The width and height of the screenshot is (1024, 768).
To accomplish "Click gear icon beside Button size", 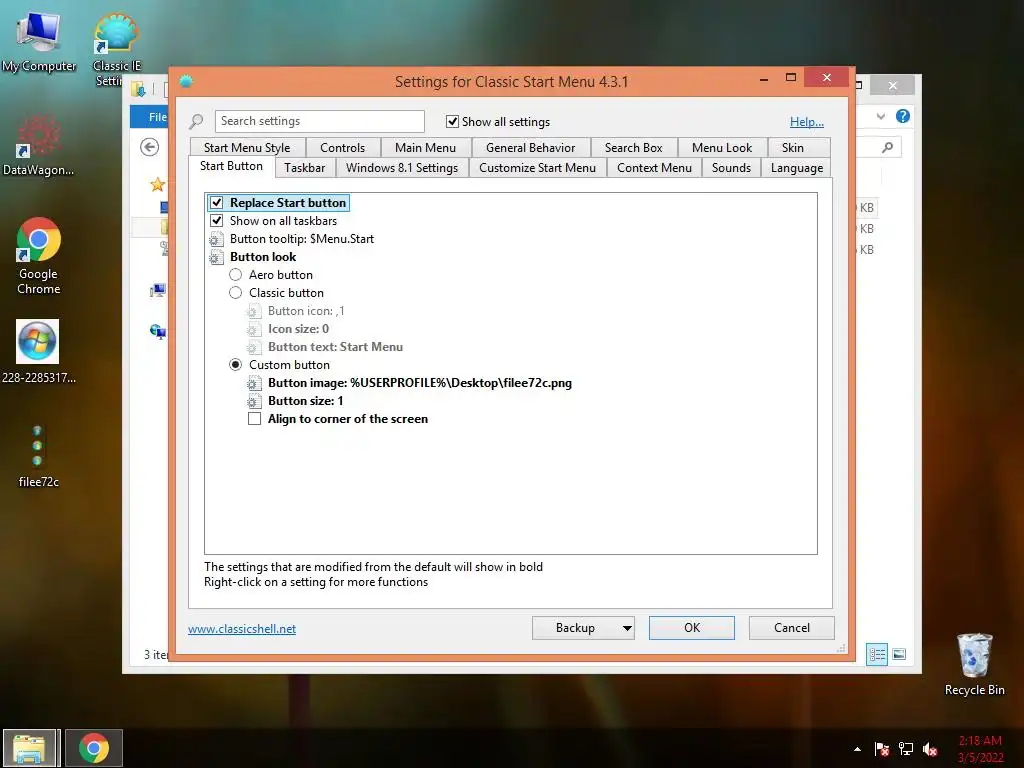I will pos(254,401).
